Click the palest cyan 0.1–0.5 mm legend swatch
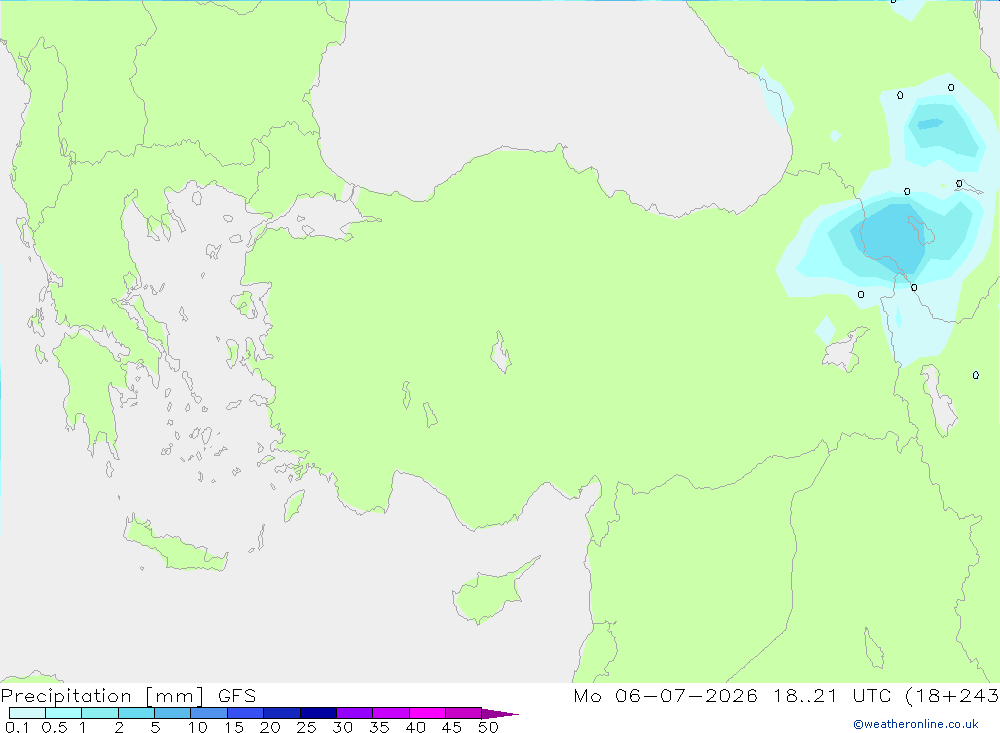The image size is (1000, 733). pos(27,713)
